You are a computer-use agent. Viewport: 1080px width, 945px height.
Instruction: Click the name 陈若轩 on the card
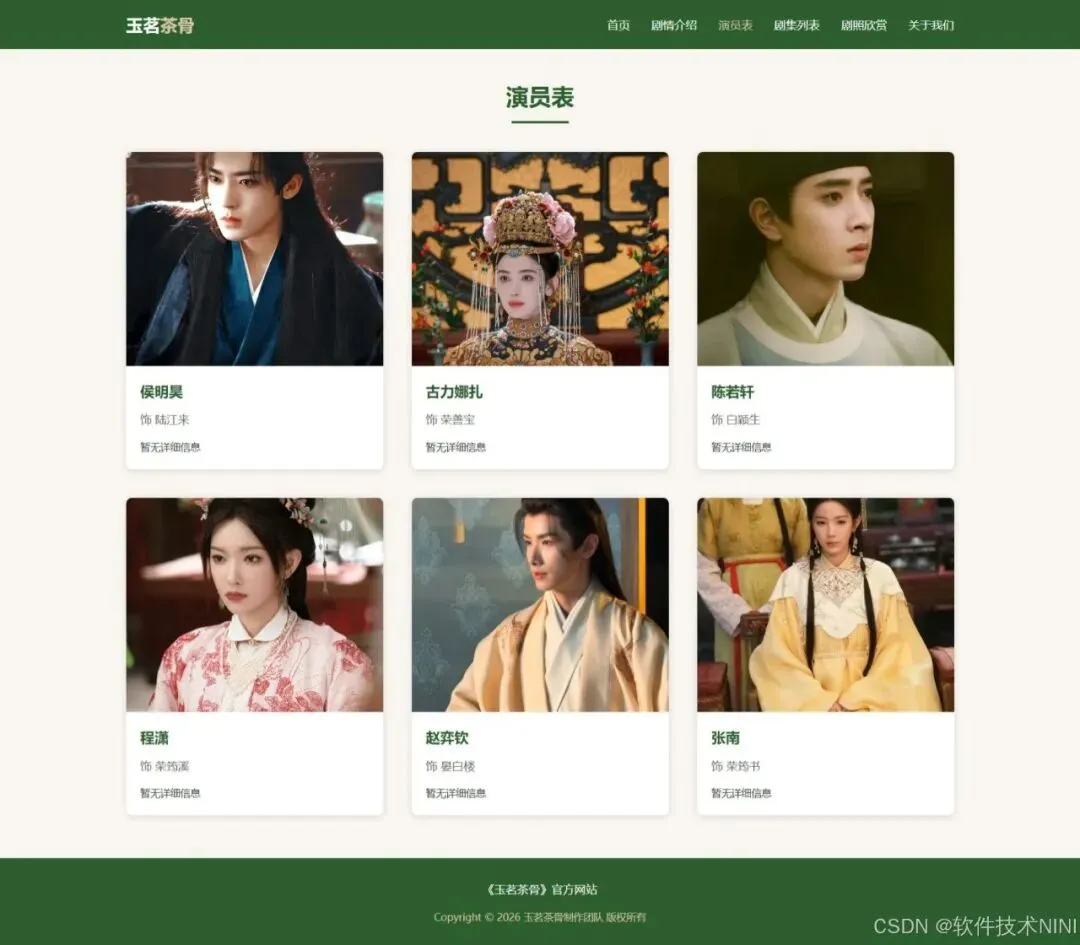[x=732, y=392]
